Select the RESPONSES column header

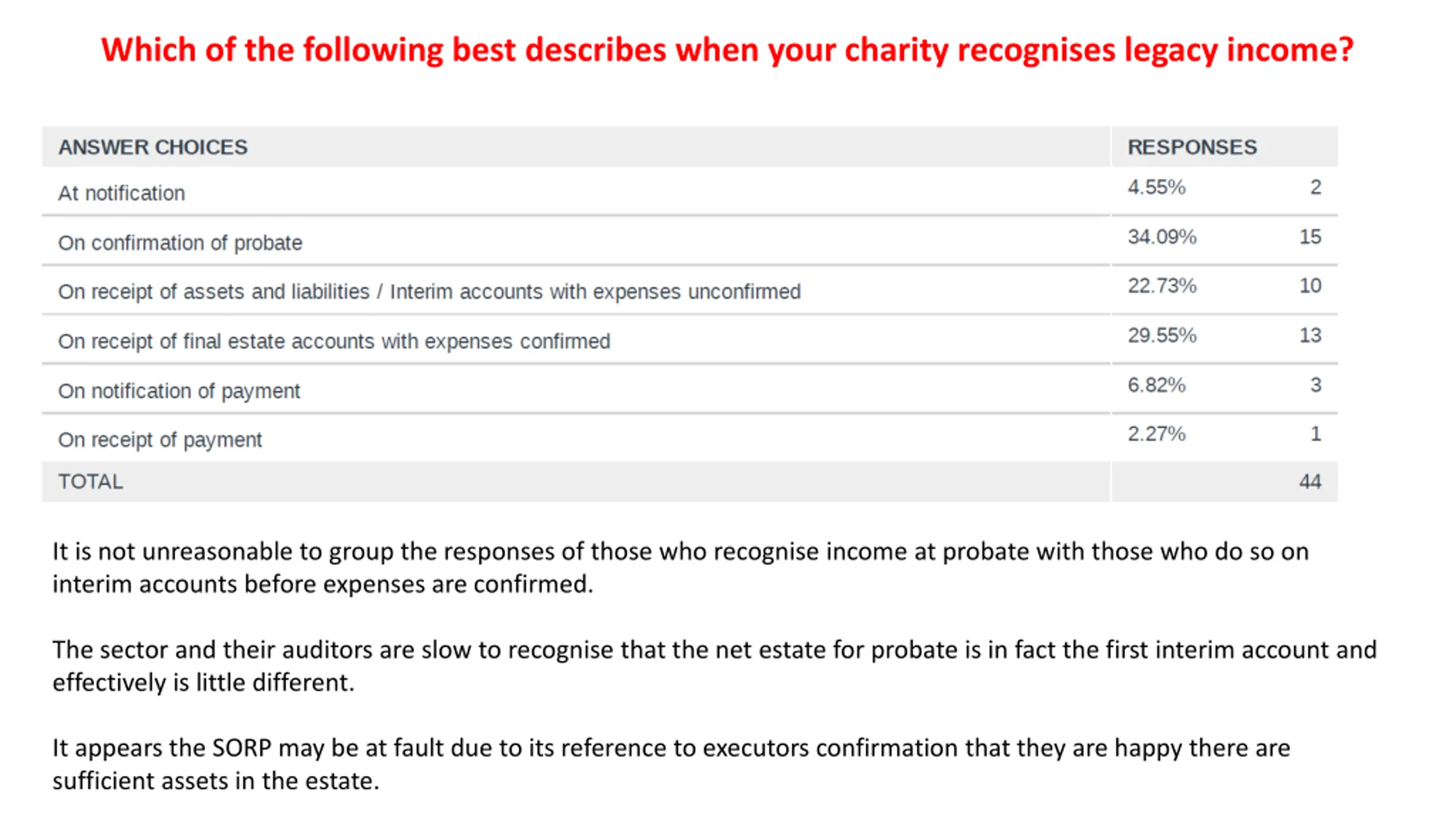(1192, 147)
